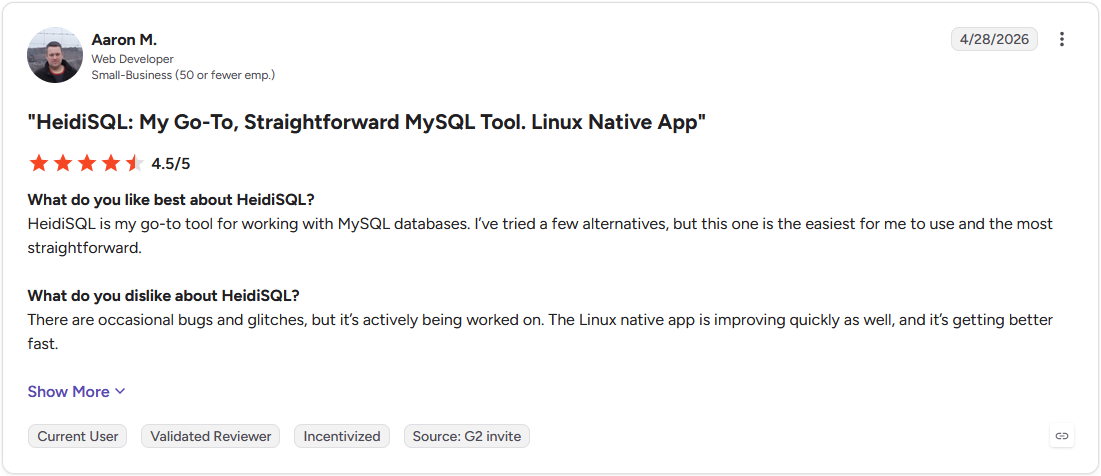Select the Current User tag
This screenshot has height=476, width=1101.
click(x=78, y=436)
